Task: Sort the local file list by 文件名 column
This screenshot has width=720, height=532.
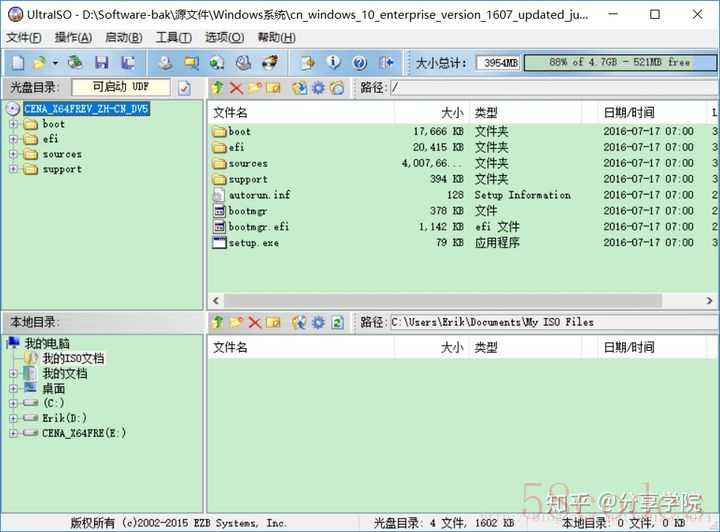Action: 301,347
